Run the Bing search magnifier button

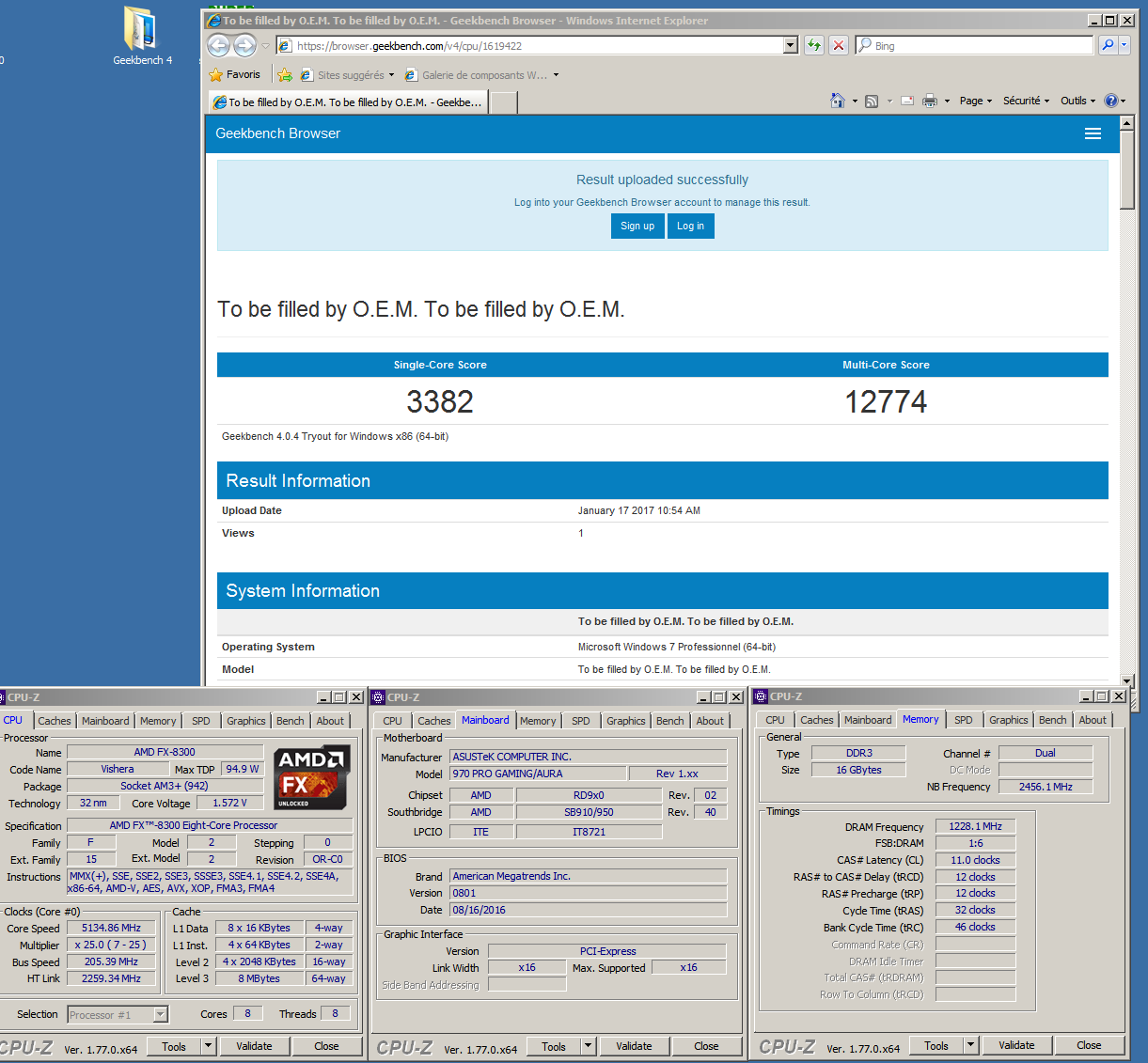1109,45
